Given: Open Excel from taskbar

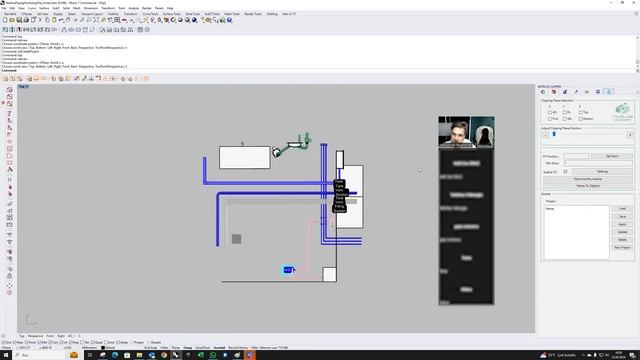Looking at the screenshot, I should click(200, 355).
